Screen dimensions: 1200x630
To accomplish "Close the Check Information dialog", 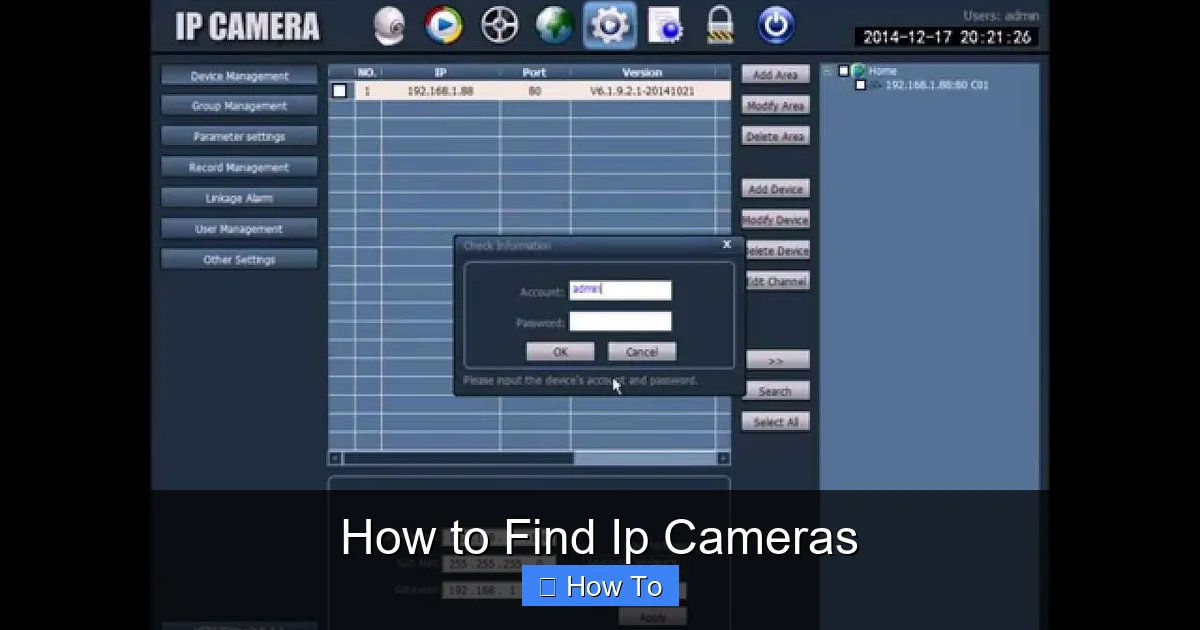I will coord(727,244).
